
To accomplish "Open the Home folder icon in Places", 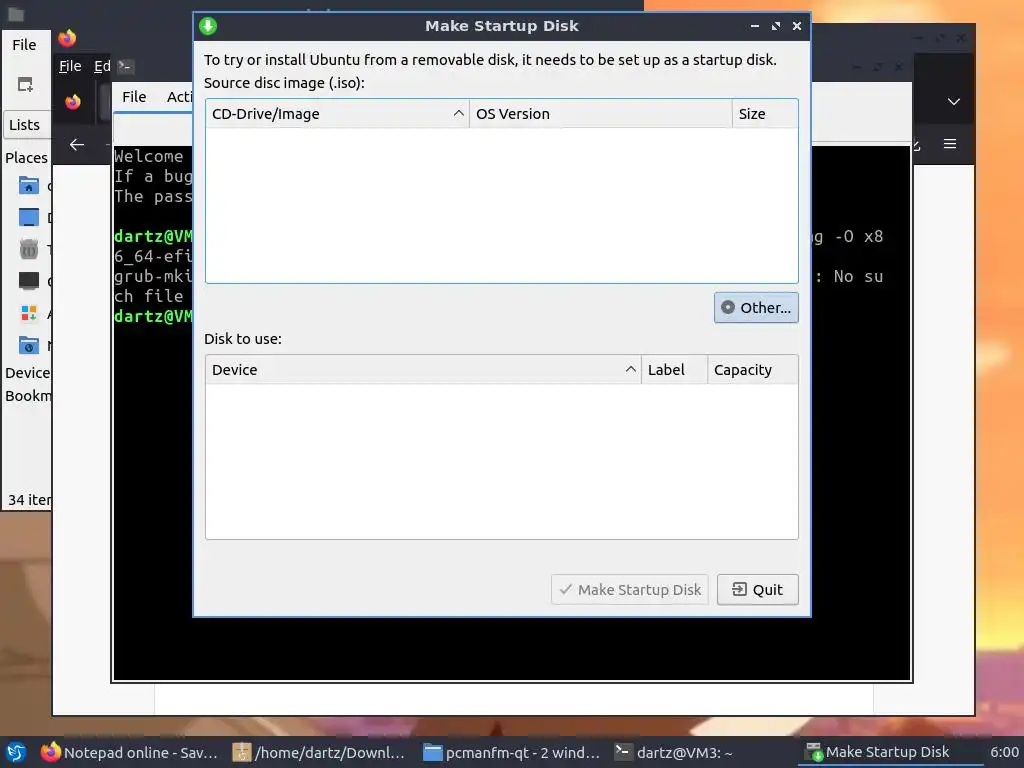I will point(29,186).
